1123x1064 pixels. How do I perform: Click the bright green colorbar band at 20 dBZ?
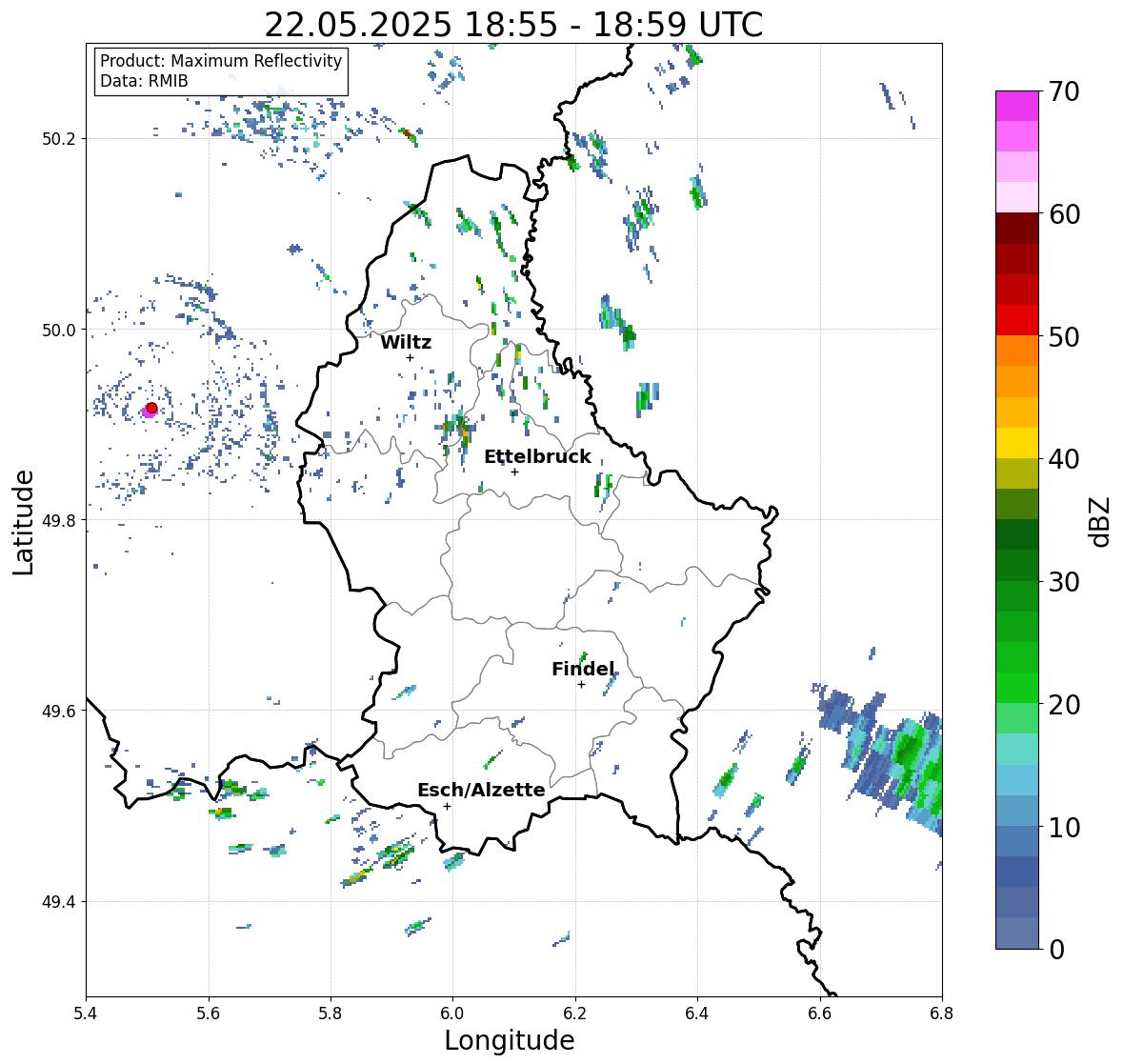coord(1017,688)
